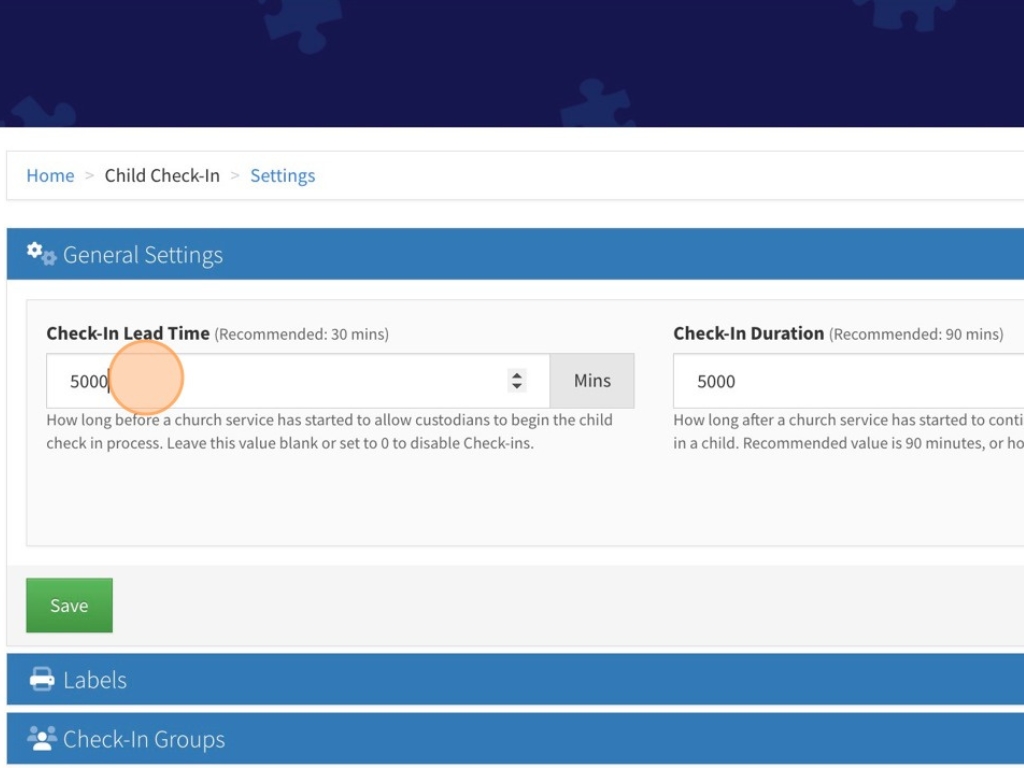Open the Child Check-In breadcrumb link
The width and height of the screenshot is (1024, 768).
[x=162, y=175]
